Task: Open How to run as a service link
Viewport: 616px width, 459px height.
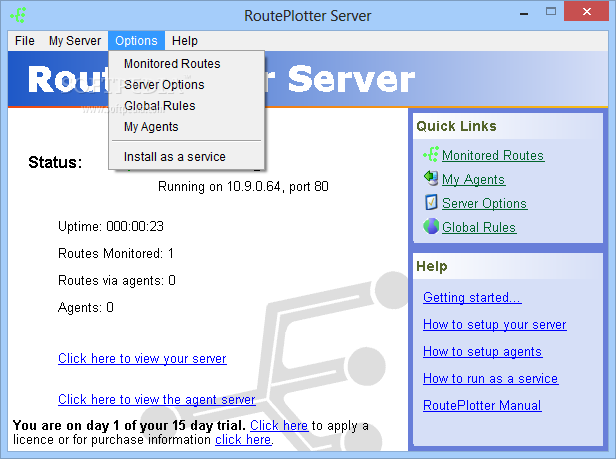Action: coord(491,378)
